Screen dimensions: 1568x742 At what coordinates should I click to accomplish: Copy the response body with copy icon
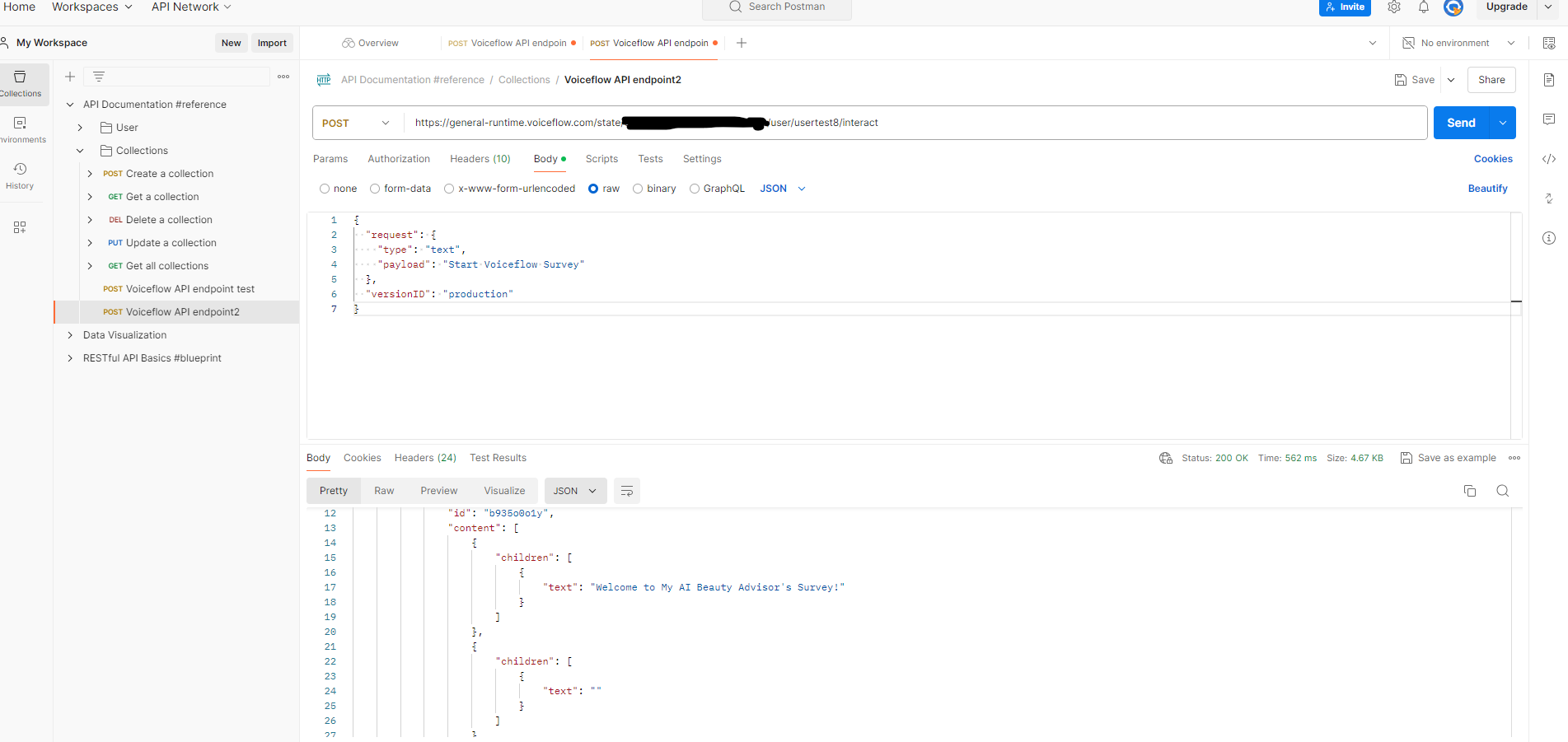tap(1470, 491)
